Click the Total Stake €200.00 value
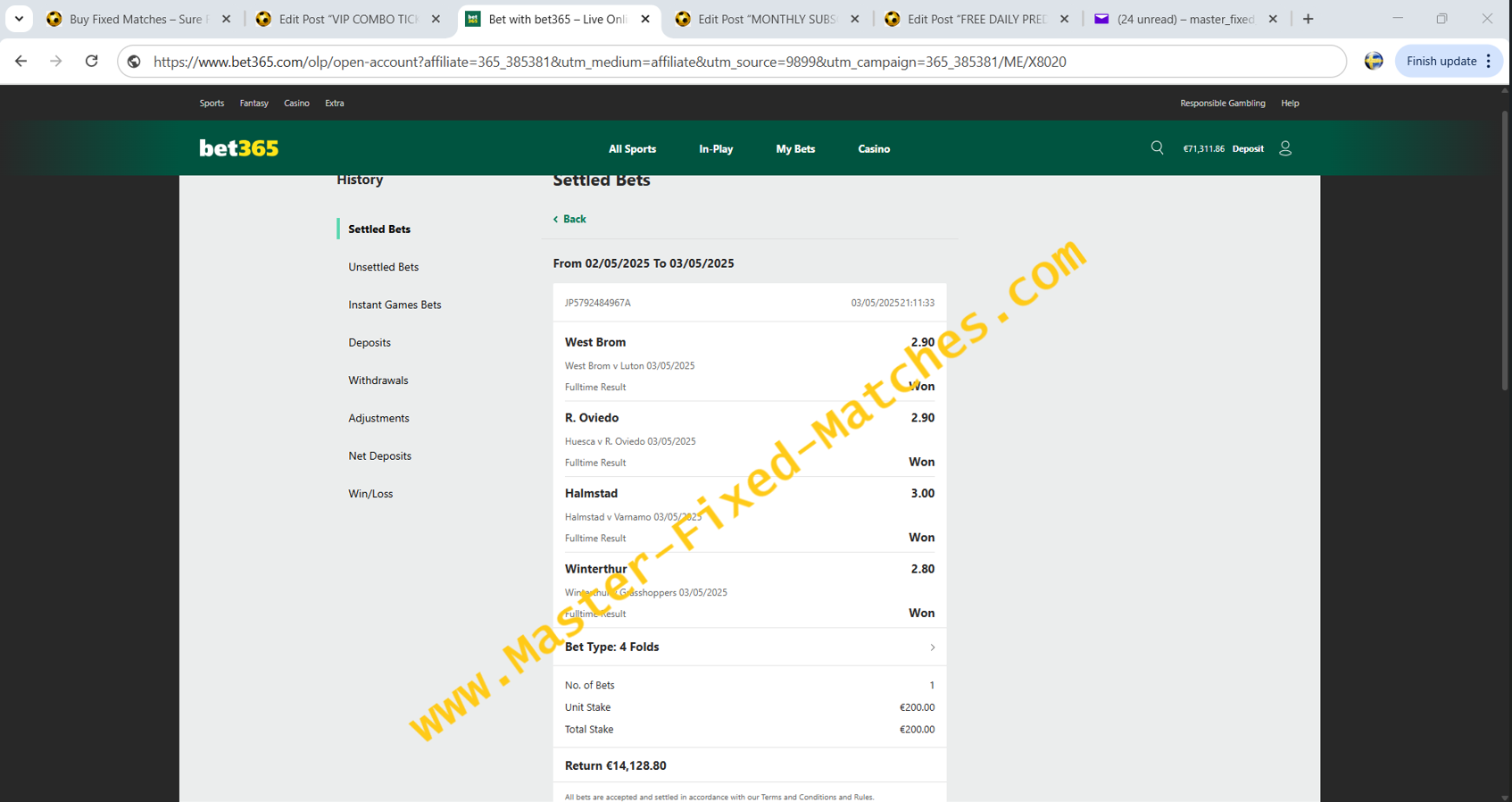This screenshot has width=1512, height=802. (x=917, y=730)
